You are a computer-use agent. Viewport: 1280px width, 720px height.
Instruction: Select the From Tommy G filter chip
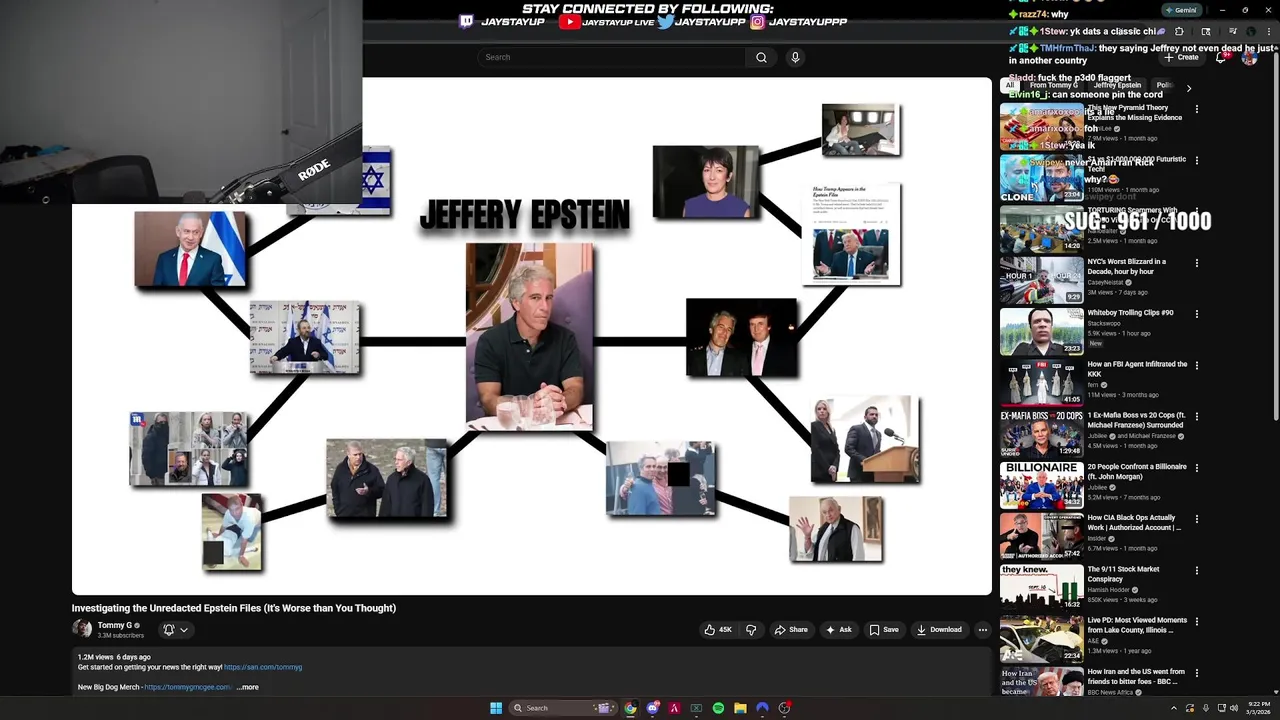[x=1054, y=86]
